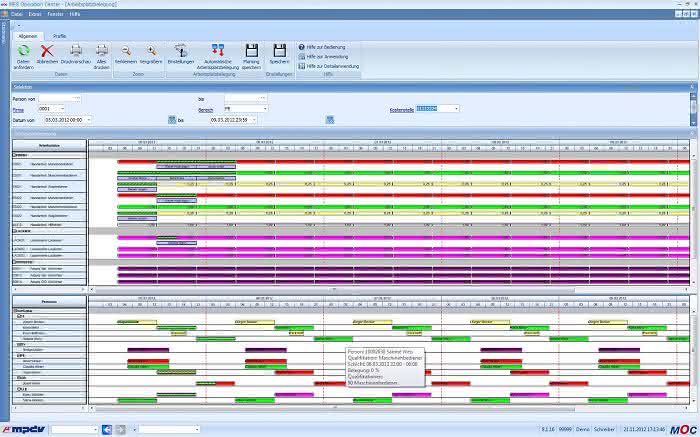Click the red X Abbrechen icon
This screenshot has height=437, width=700.
click(x=47, y=51)
